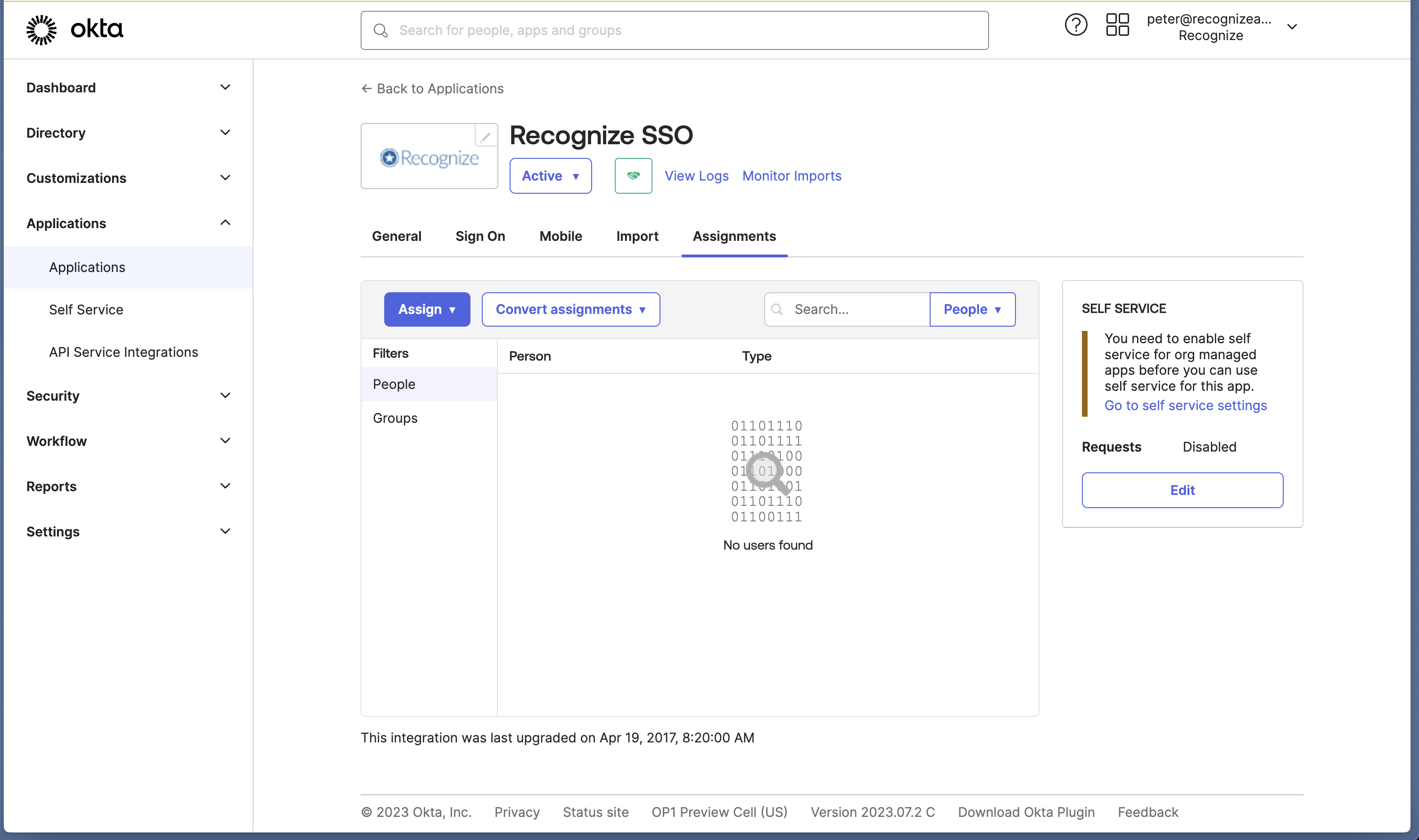Switch to the Mobile tab
1419x840 pixels.
point(561,237)
